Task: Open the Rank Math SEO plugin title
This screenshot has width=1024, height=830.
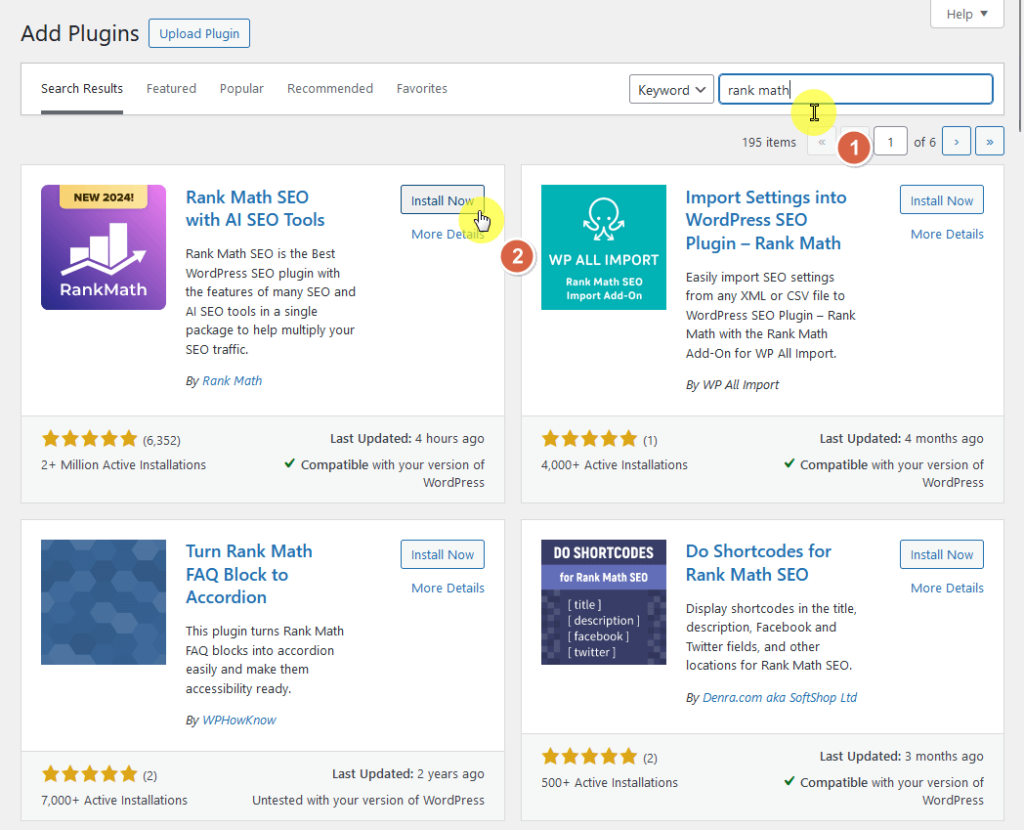Action: point(255,208)
